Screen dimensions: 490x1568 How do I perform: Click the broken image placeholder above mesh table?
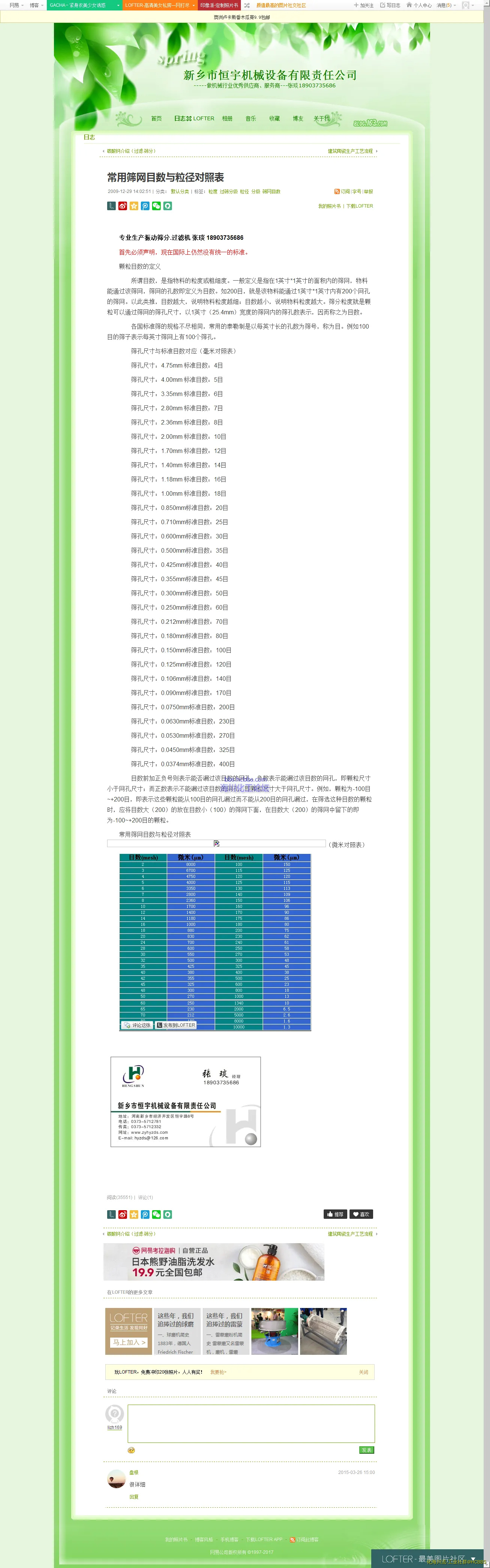216,843
